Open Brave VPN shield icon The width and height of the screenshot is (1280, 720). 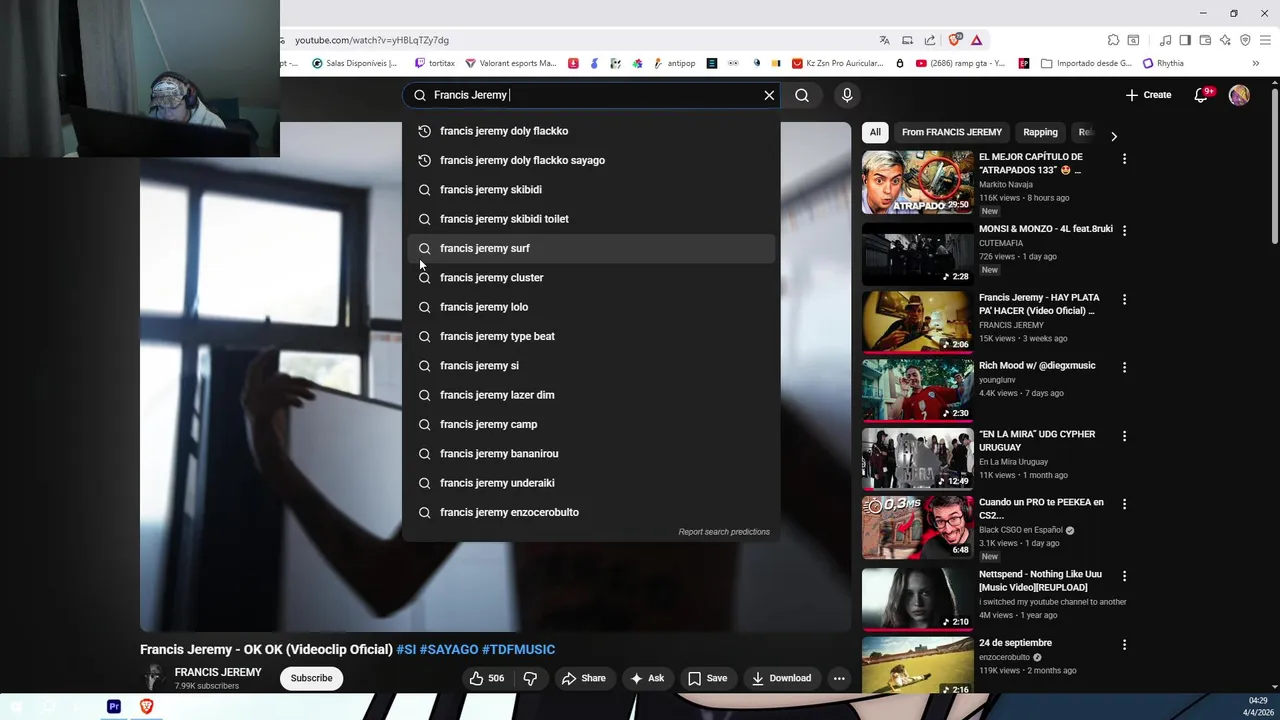tap(1245, 40)
